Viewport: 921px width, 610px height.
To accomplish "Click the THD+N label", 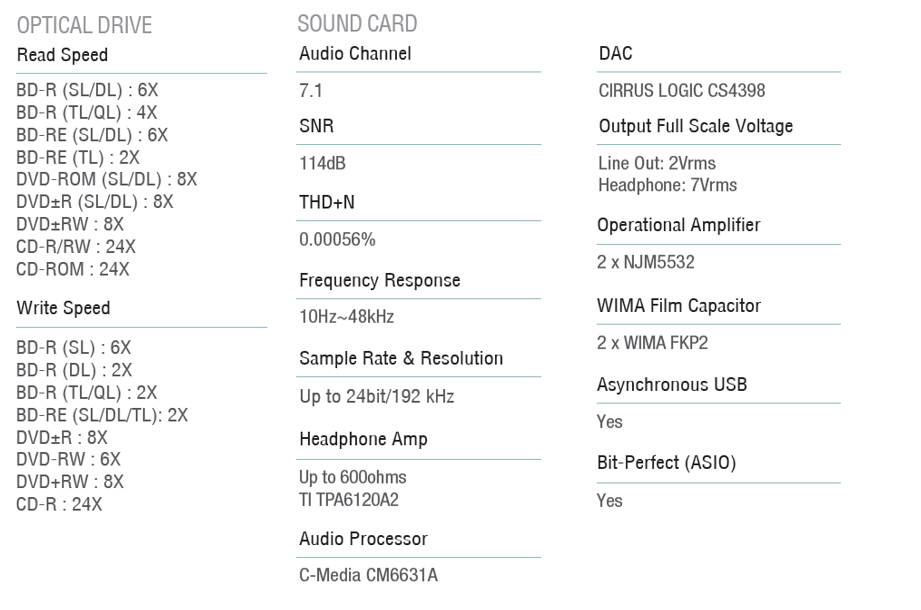I will coord(327,202).
